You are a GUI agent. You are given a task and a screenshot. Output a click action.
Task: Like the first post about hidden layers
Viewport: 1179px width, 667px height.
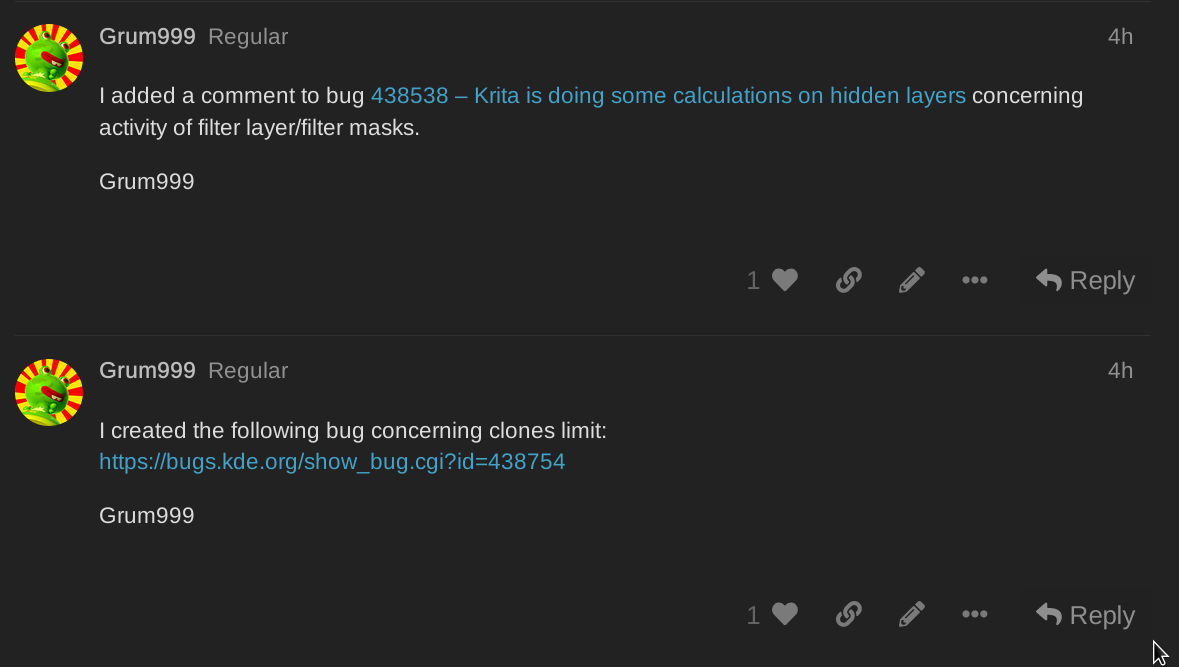pyautogui.click(x=785, y=281)
